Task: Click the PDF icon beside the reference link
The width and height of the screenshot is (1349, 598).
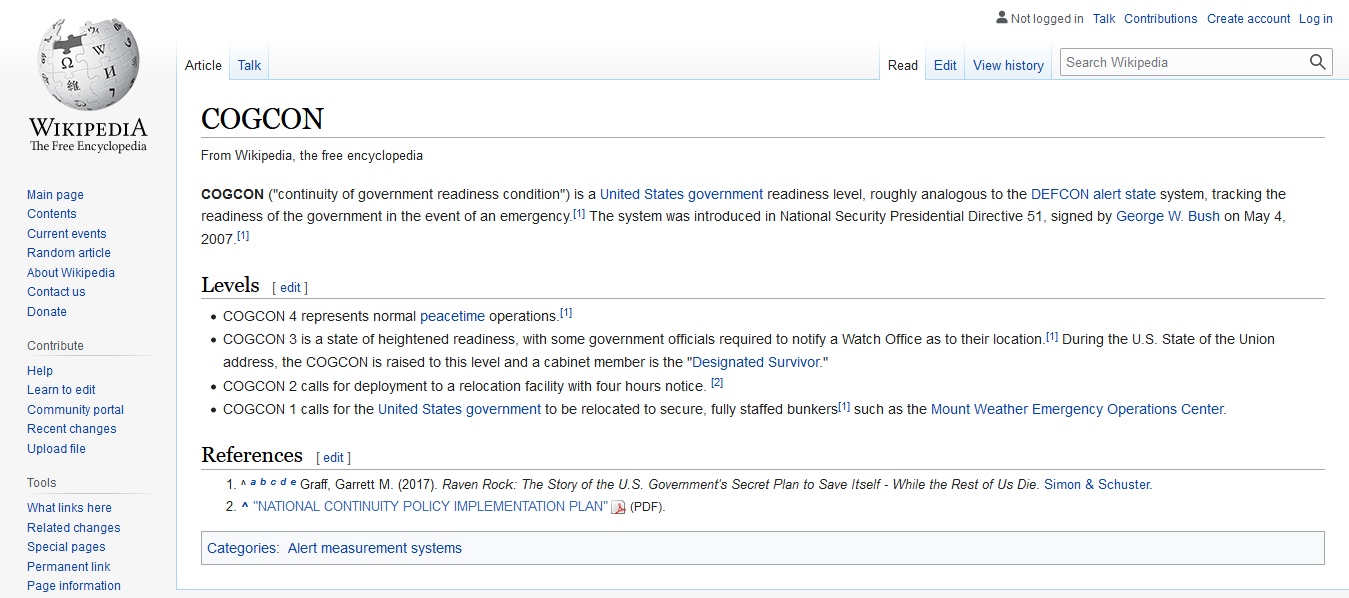Action: click(618, 507)
